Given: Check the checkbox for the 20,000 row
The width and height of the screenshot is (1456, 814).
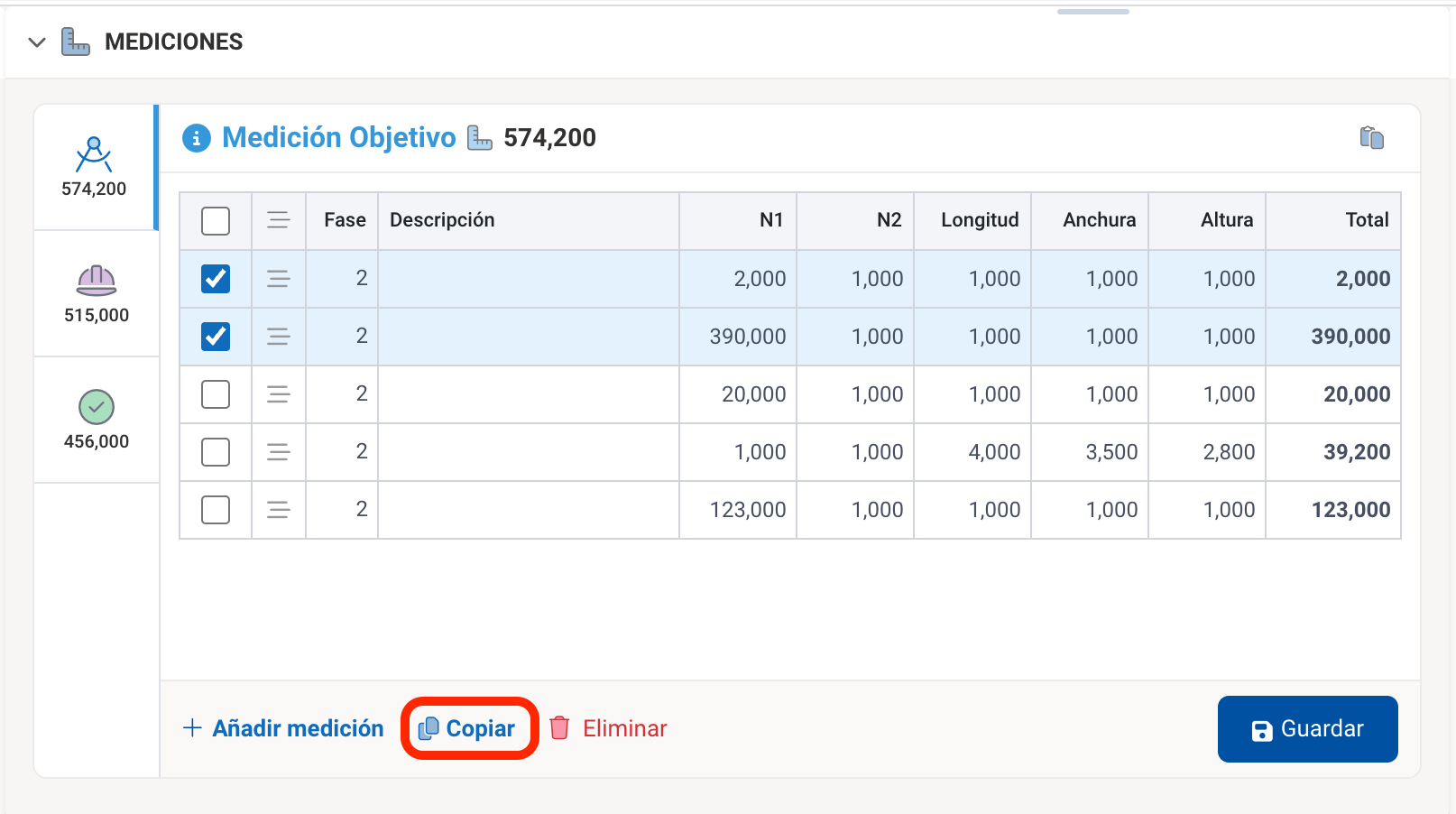Looking at the screenshot, I should [x=216, y=394].
